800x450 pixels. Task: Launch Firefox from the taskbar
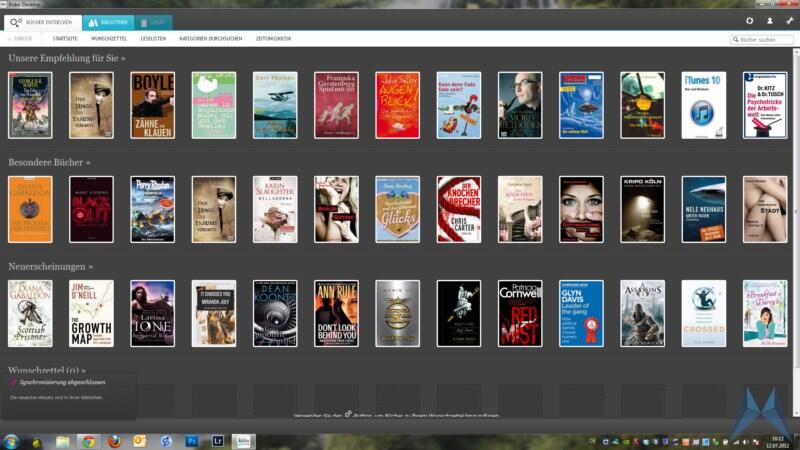[x=114, y=441]
